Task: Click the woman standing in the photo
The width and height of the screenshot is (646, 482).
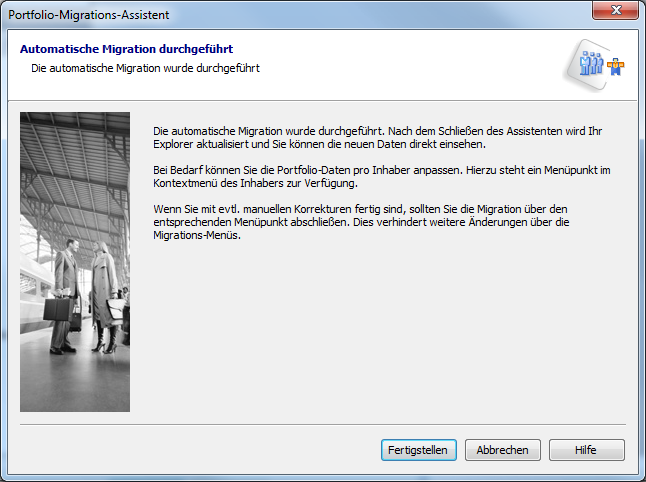Action: tap(104, 295)
